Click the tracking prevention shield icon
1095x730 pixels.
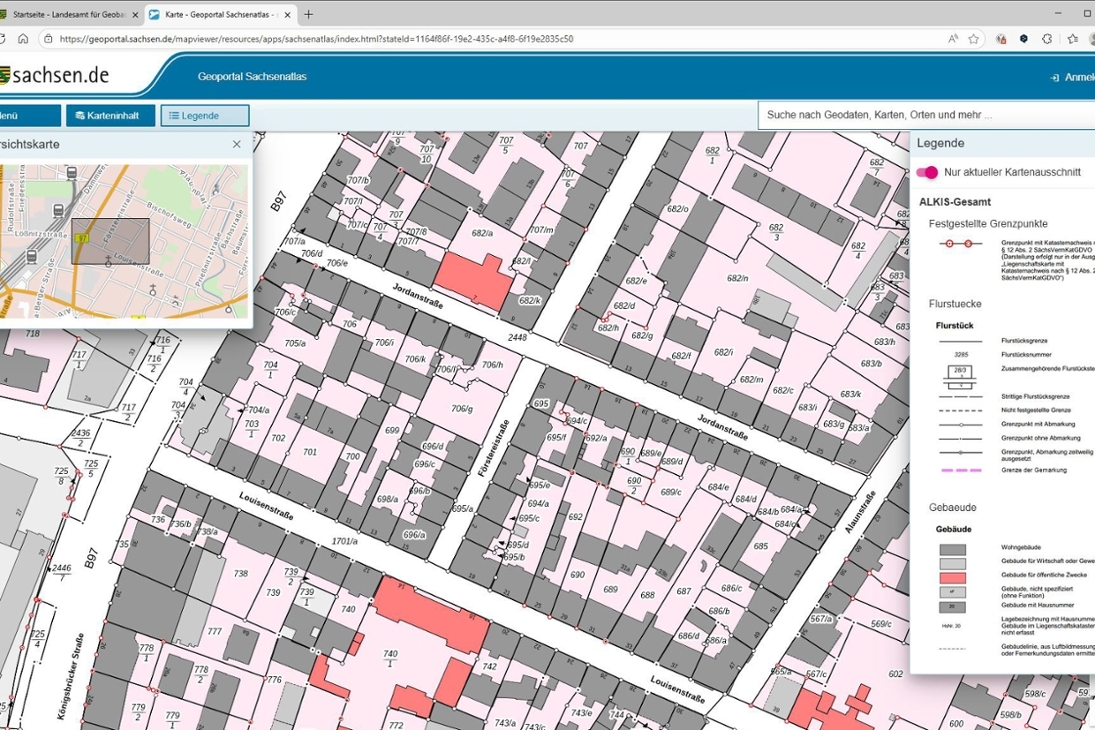[x=1000, y=38]
